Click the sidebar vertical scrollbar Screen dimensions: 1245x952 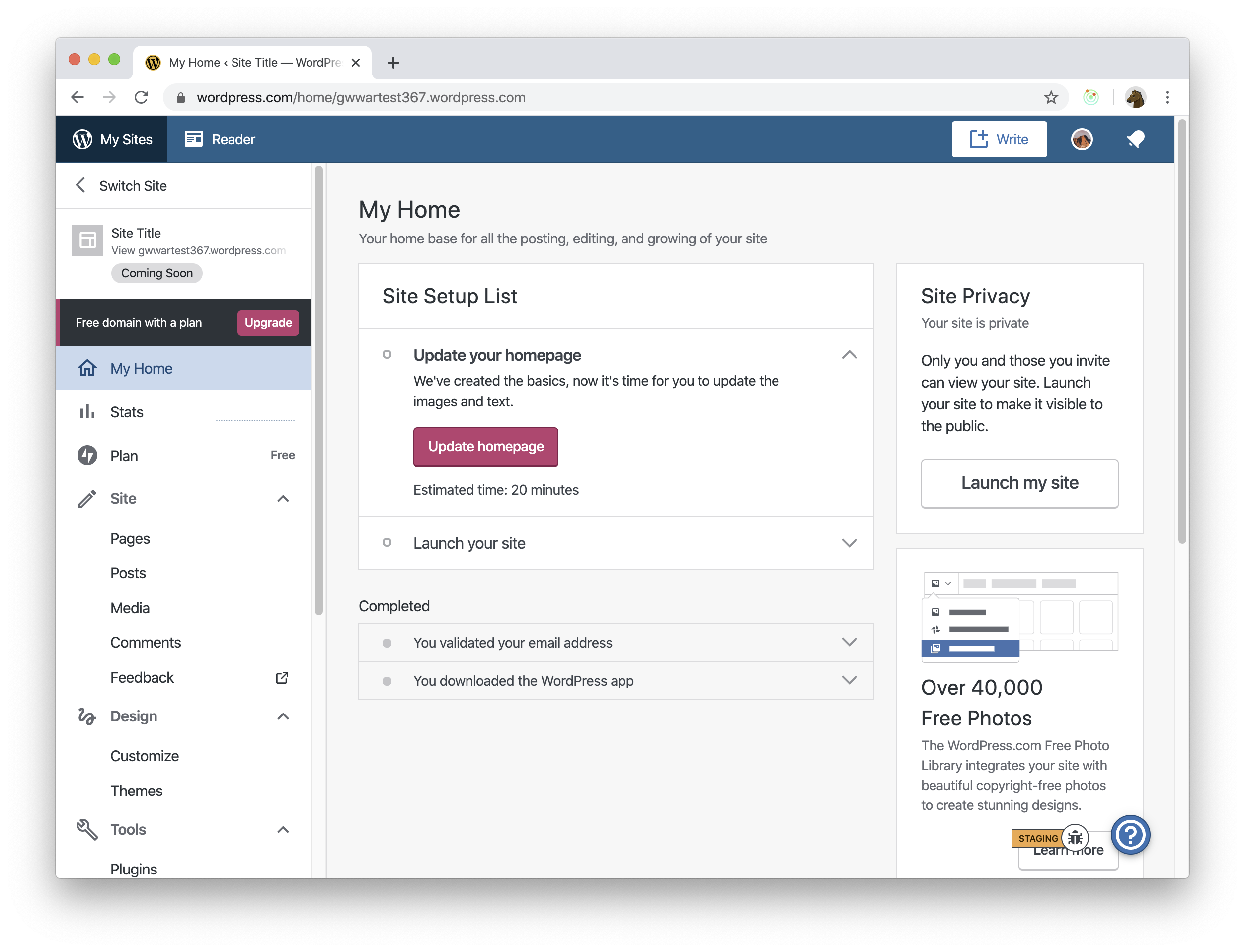tap(318, 391)
